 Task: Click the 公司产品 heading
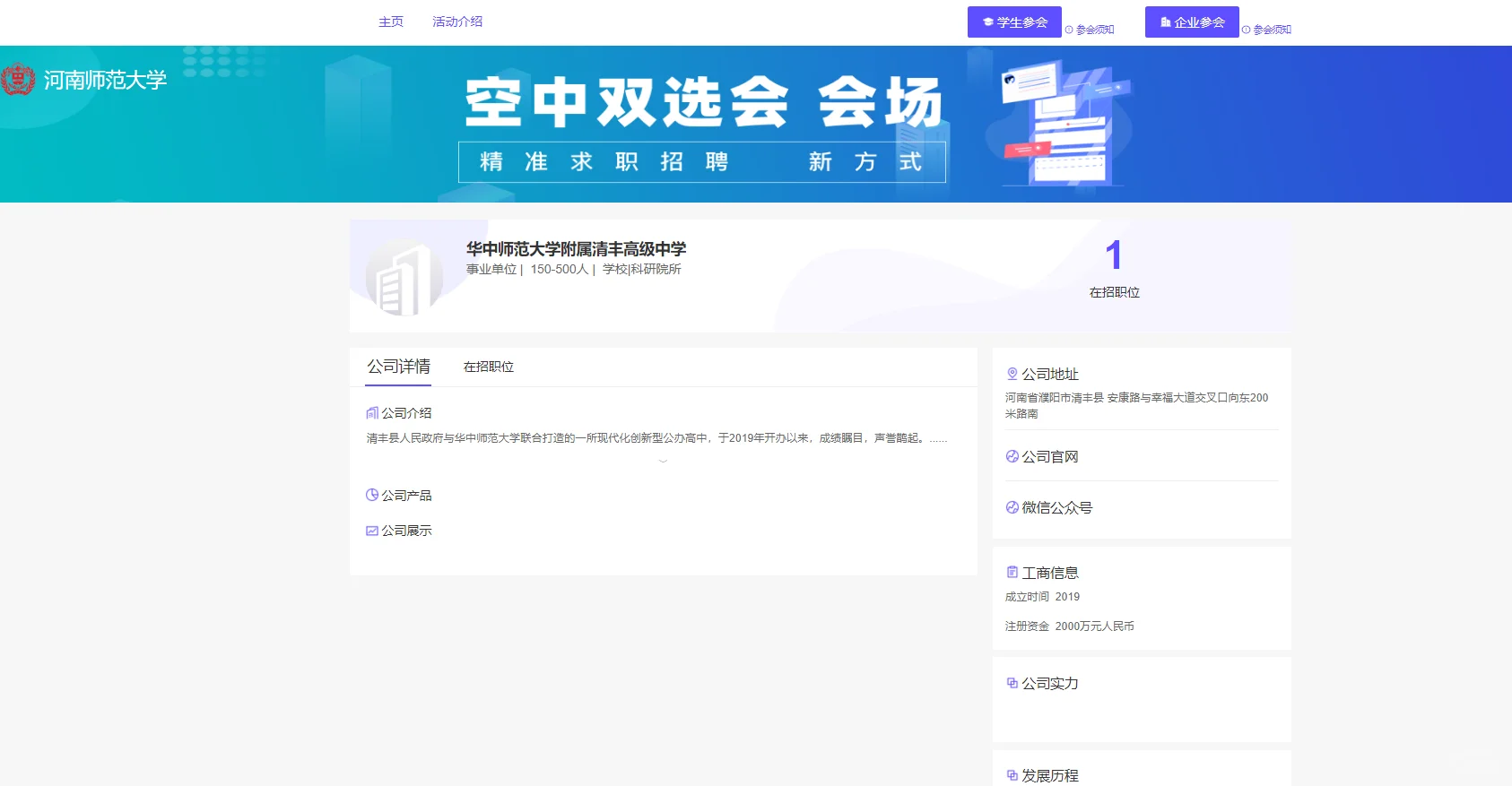pyautogui.click(x=407, y=495)
